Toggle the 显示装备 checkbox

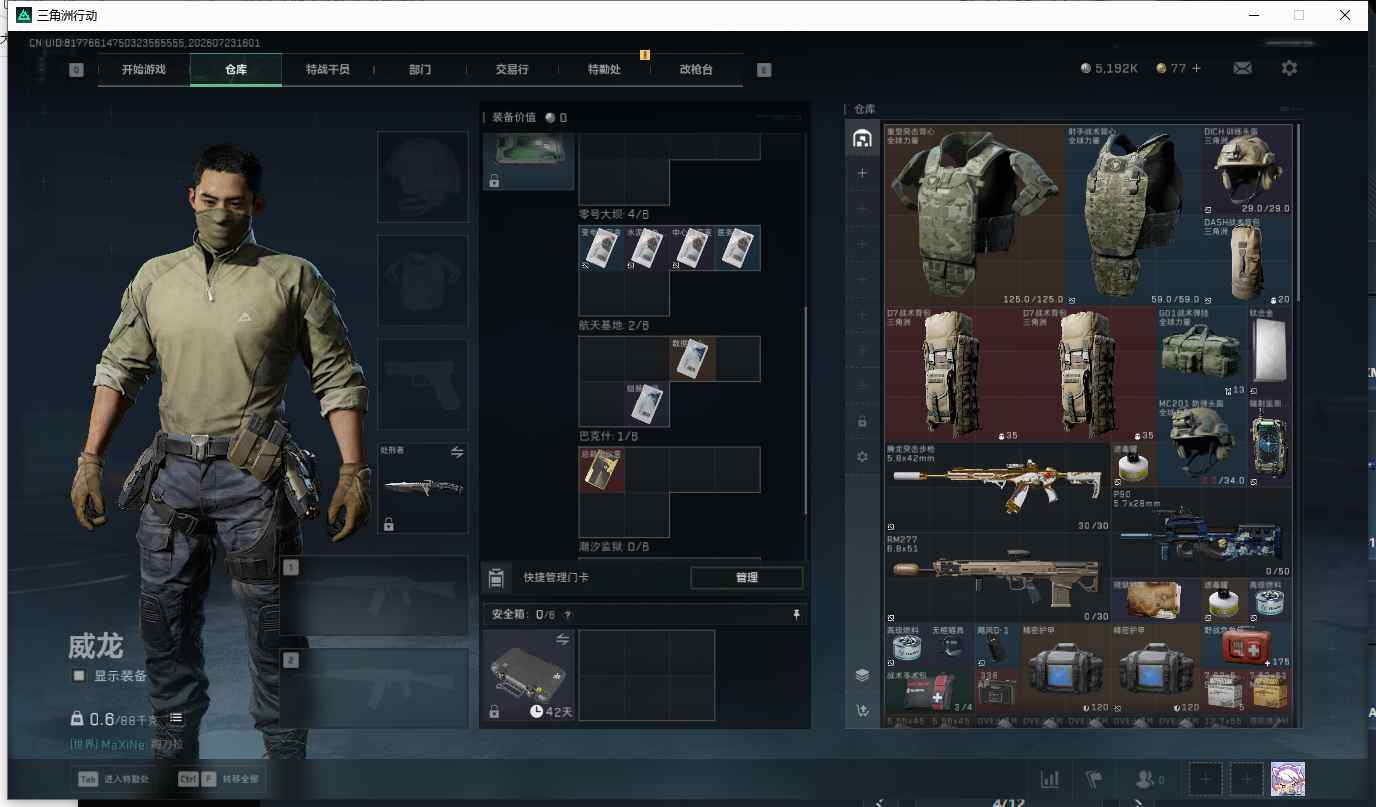pyautogui.click(x=79, y=676)
